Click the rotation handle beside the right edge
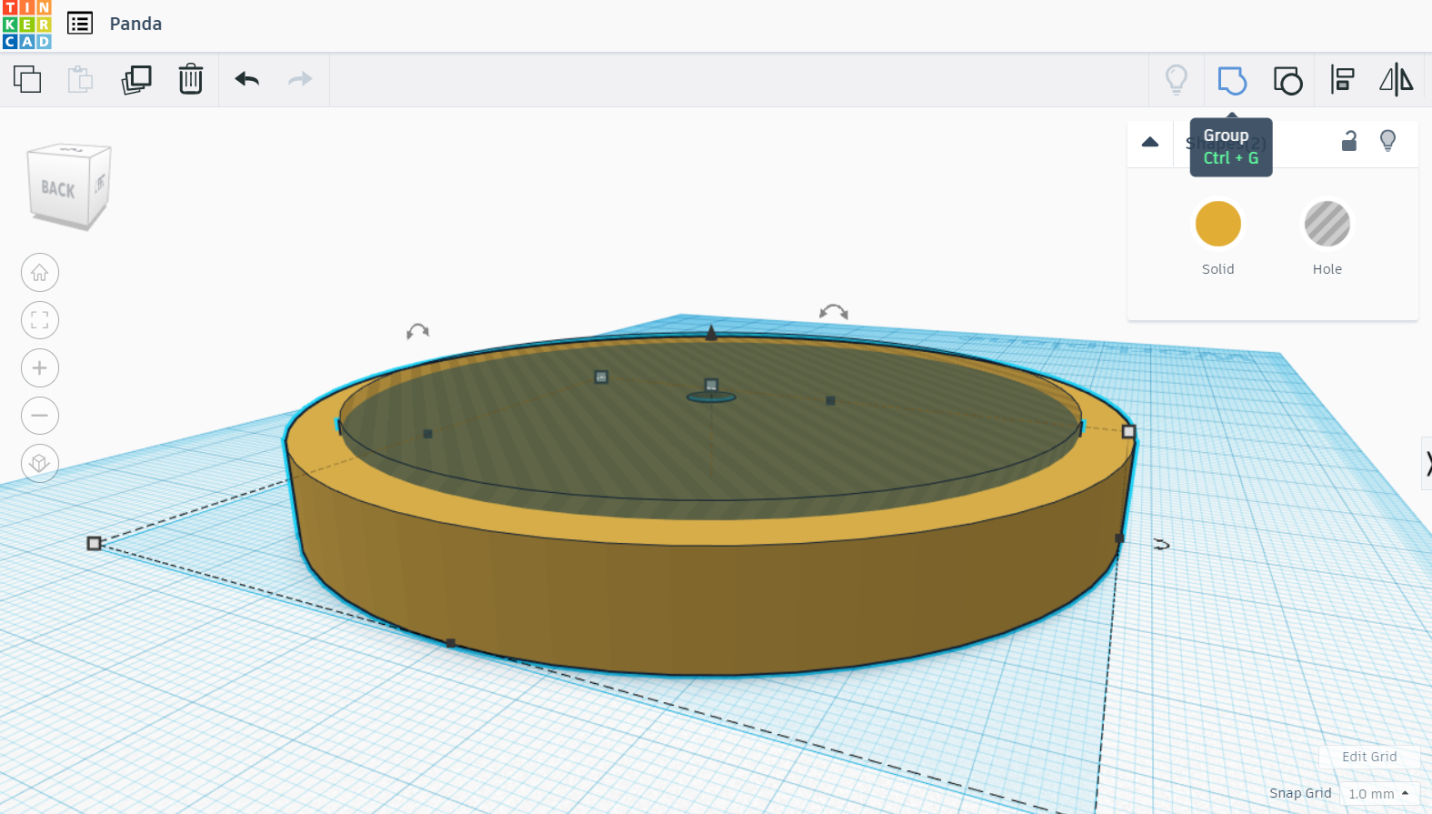This screenshot has height=814, width=1432. coord(1161,544)
